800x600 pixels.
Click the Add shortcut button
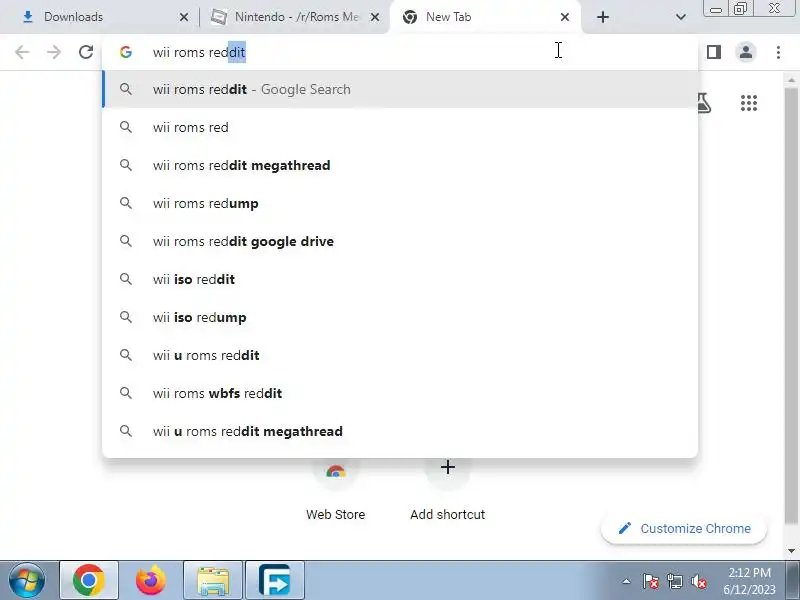click(x=447, y=492)
